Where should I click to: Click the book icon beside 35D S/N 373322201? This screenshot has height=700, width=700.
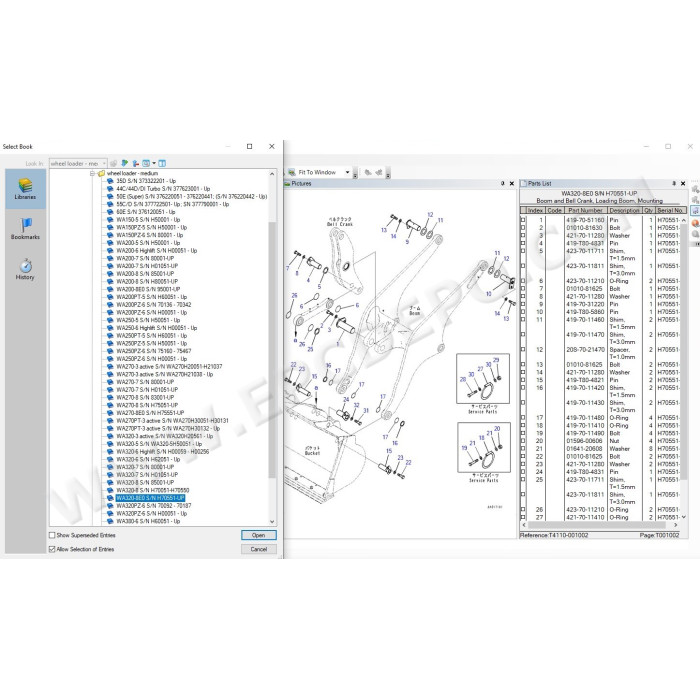click(110, 181)
